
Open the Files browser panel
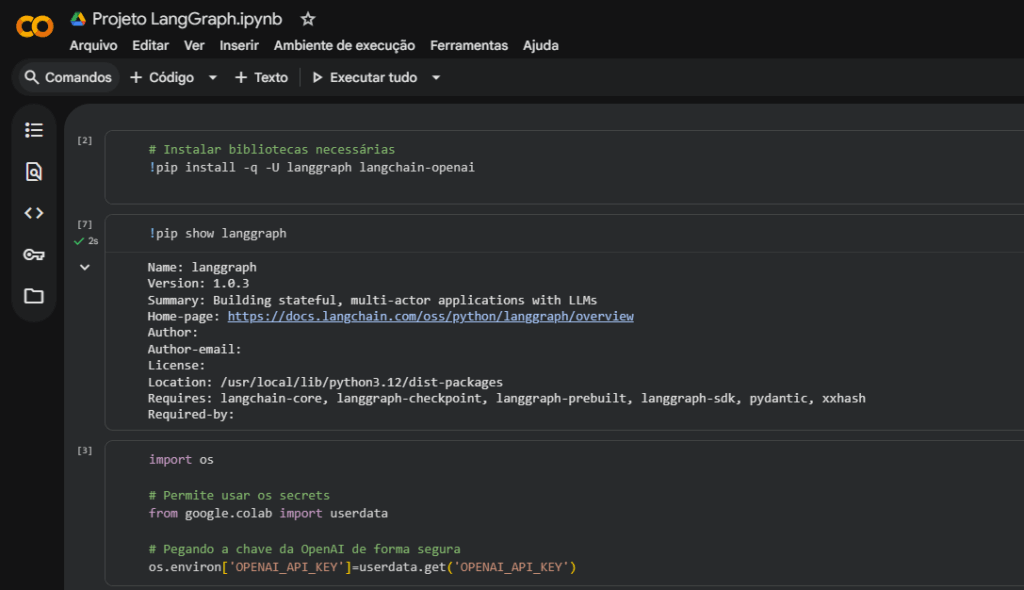tap(33, 296)
